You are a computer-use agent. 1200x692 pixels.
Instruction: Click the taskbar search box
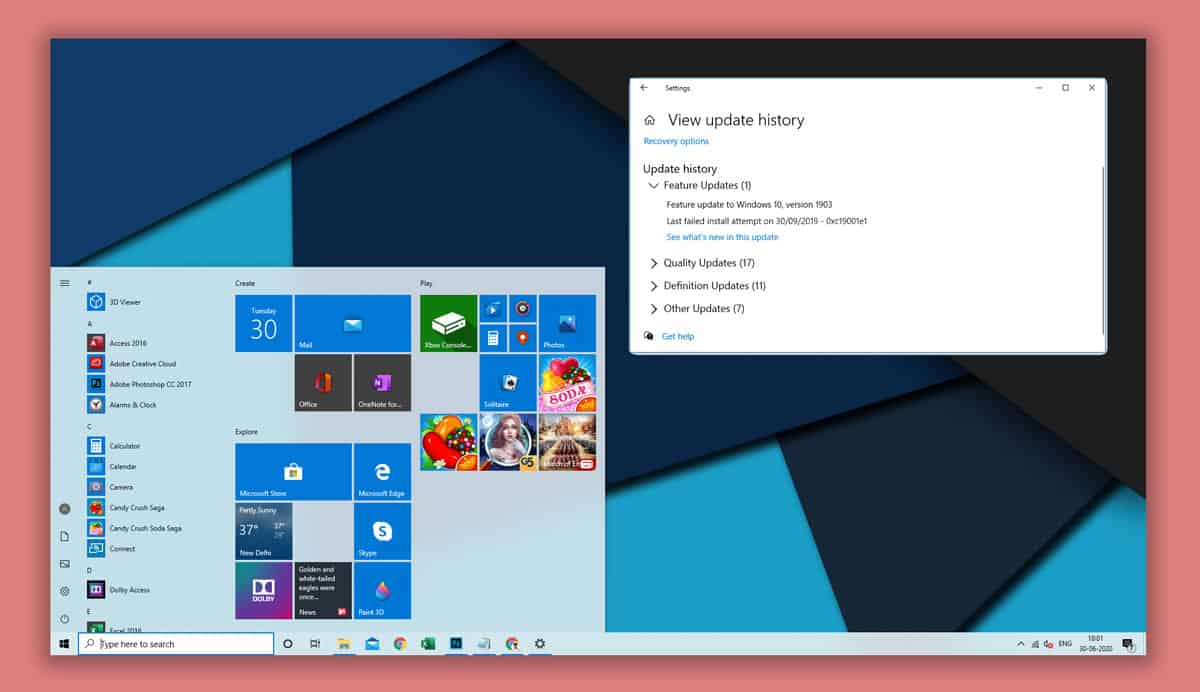(x=176, y=644)
